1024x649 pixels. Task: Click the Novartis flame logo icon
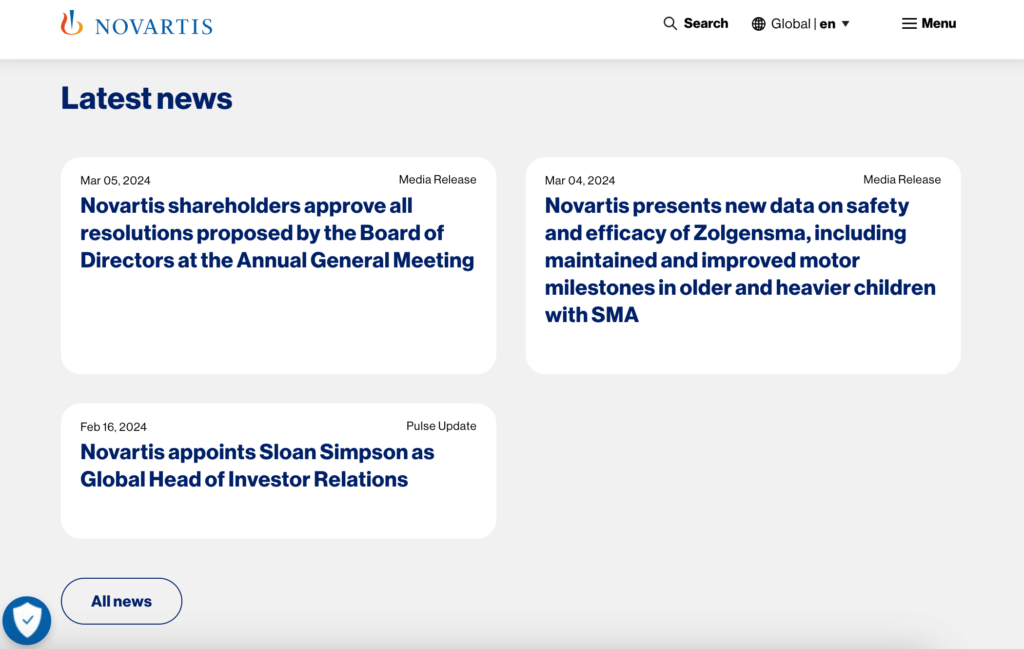[71, 23]
